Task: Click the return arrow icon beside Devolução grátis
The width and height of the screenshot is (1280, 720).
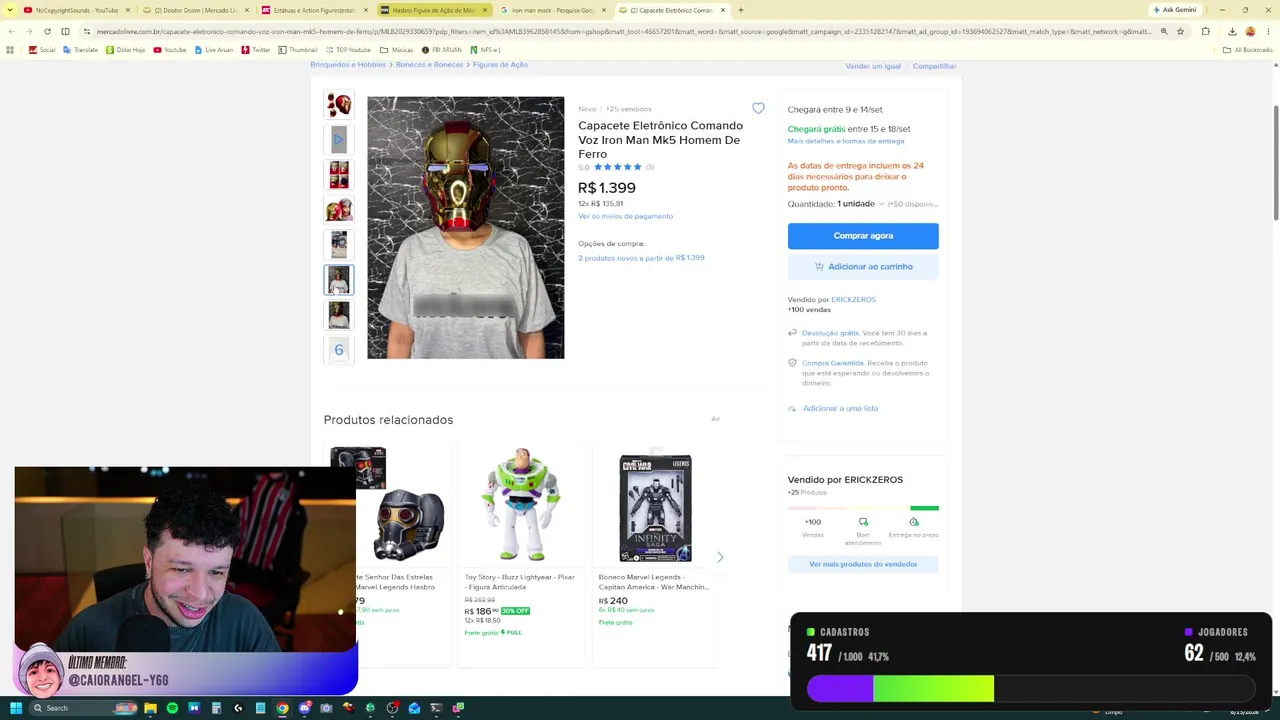Action: pos(792,333)
